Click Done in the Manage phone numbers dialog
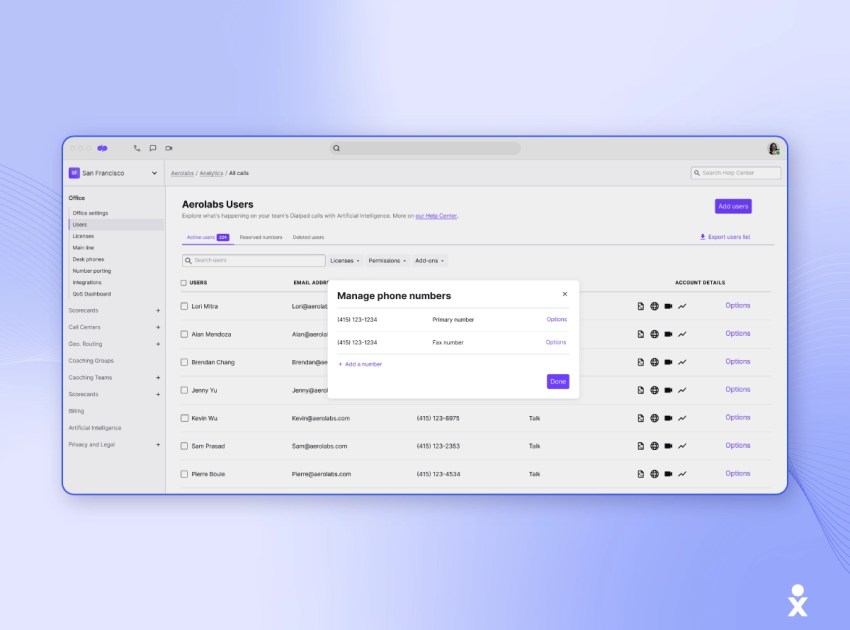 coord(558,381)
